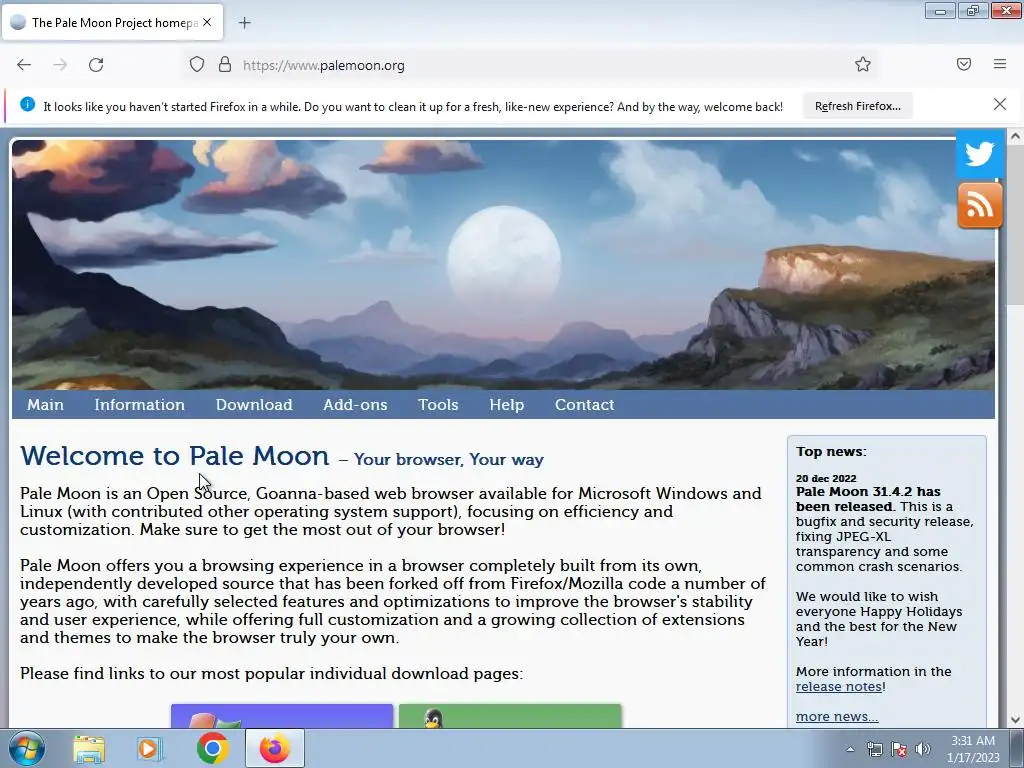Dismiss the Firefox refresh notification bar
This screenshot has width=1024, height=768.
(1000, 104)
